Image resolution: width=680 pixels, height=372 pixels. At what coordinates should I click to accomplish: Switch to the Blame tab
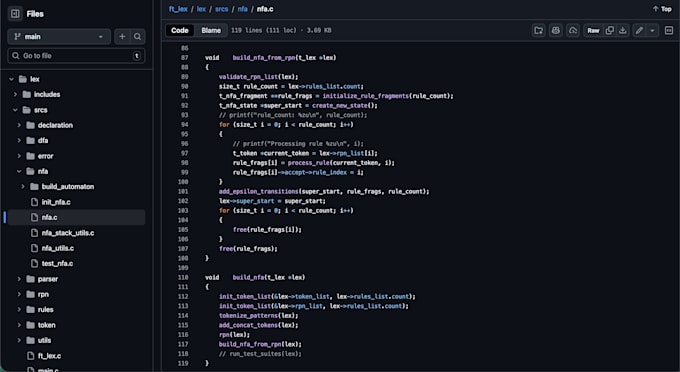click(x=211, y=30)
